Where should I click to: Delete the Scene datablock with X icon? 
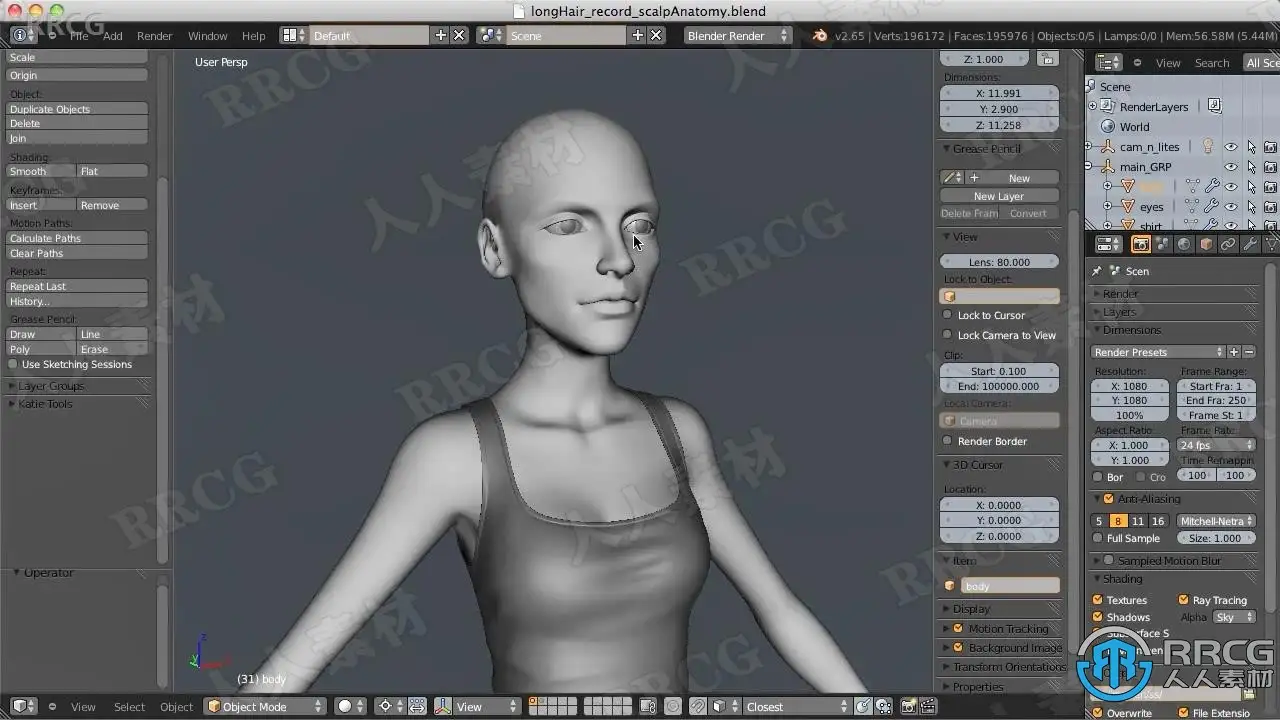point(656,35)
